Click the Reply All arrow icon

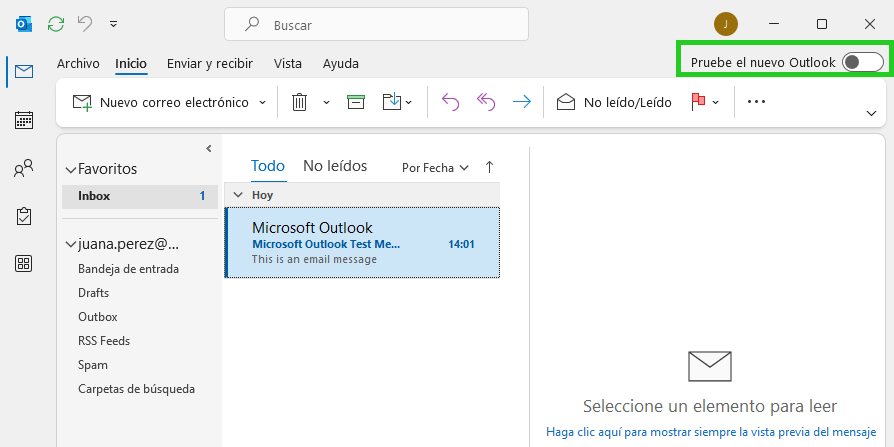[486, 102]
